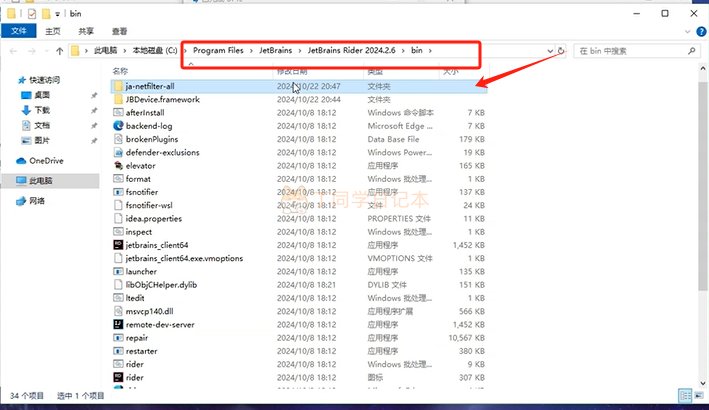Viewport: 709px width, 410px height.
Task: Open the 文件 menu tab
Action: [x=17, y=31]
